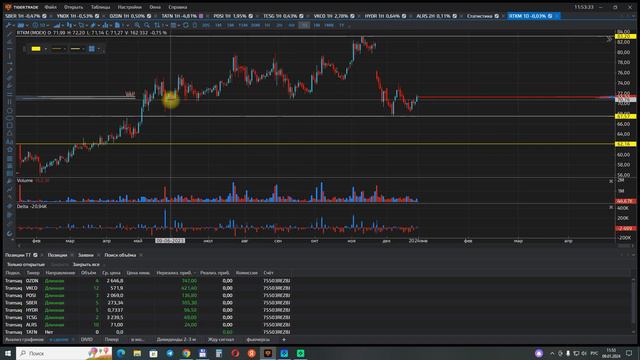
Task: Click the shopping cart trading icon
Action: tap(81, 25)
